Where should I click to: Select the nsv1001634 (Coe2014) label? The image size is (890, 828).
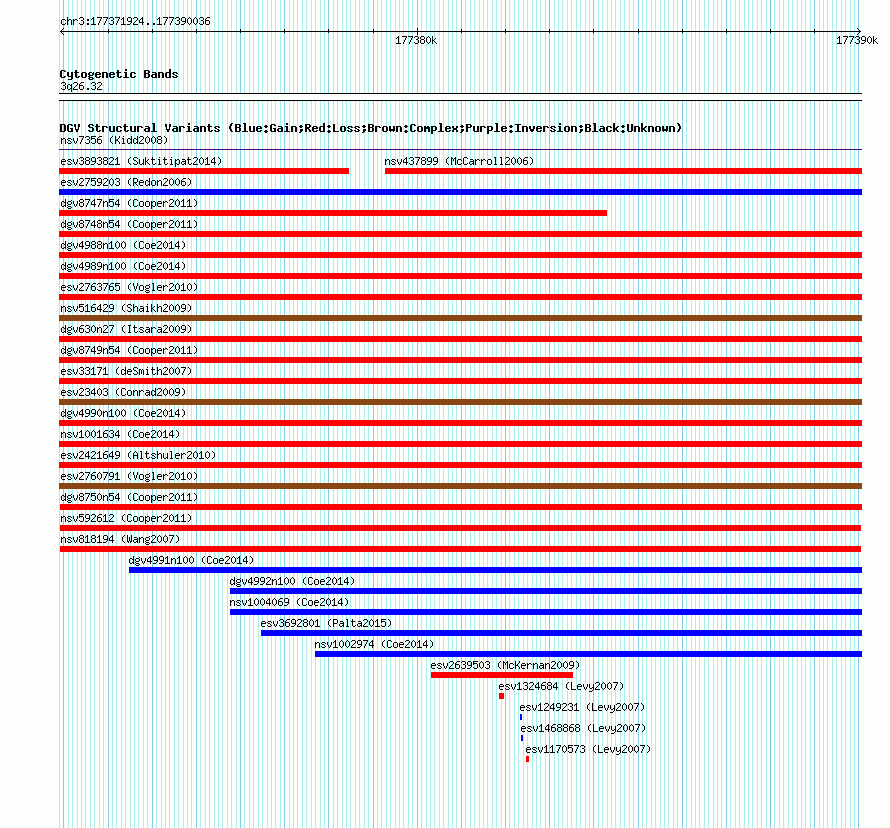point(120,434)
